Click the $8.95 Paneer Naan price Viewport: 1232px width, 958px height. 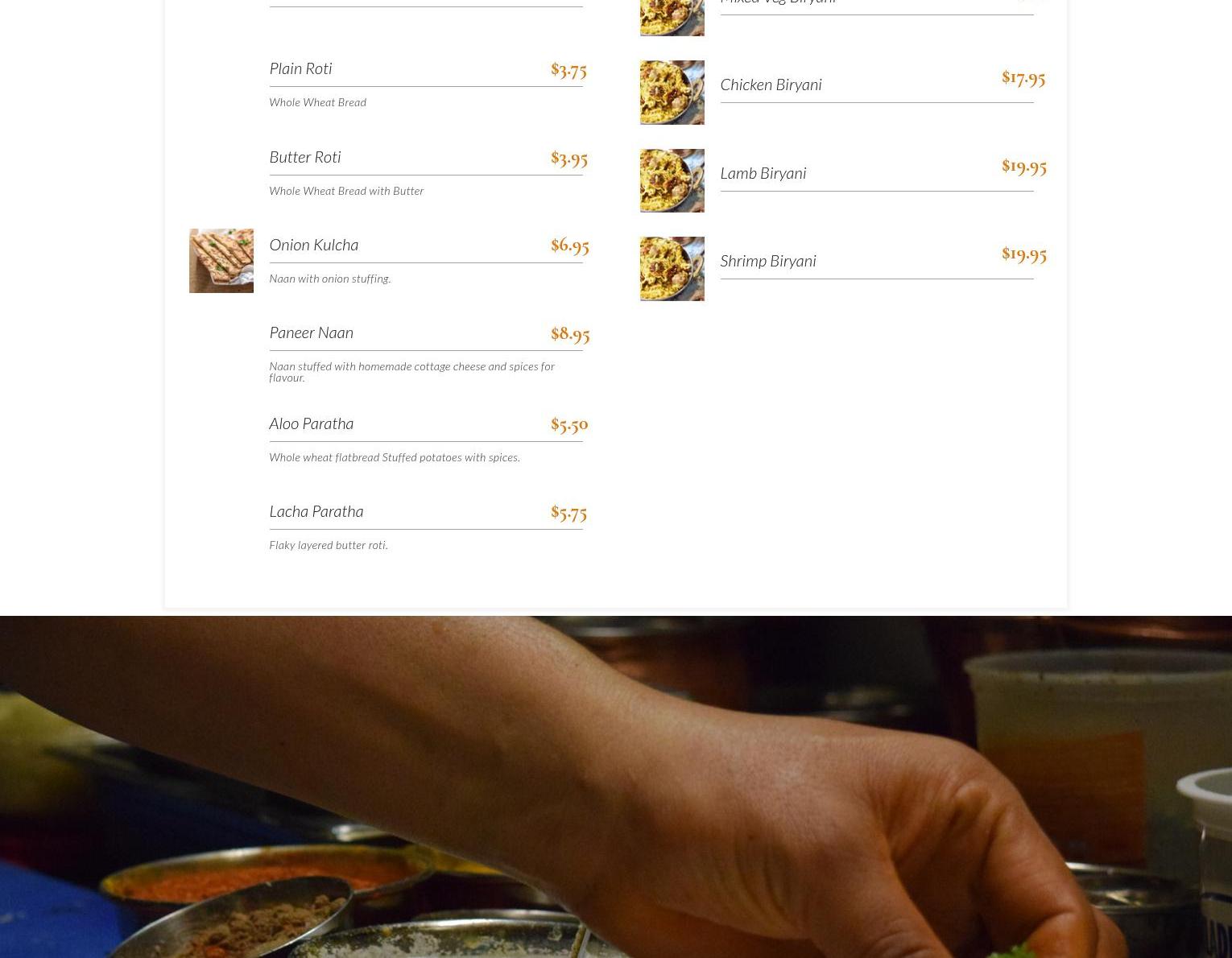[570, 333]
